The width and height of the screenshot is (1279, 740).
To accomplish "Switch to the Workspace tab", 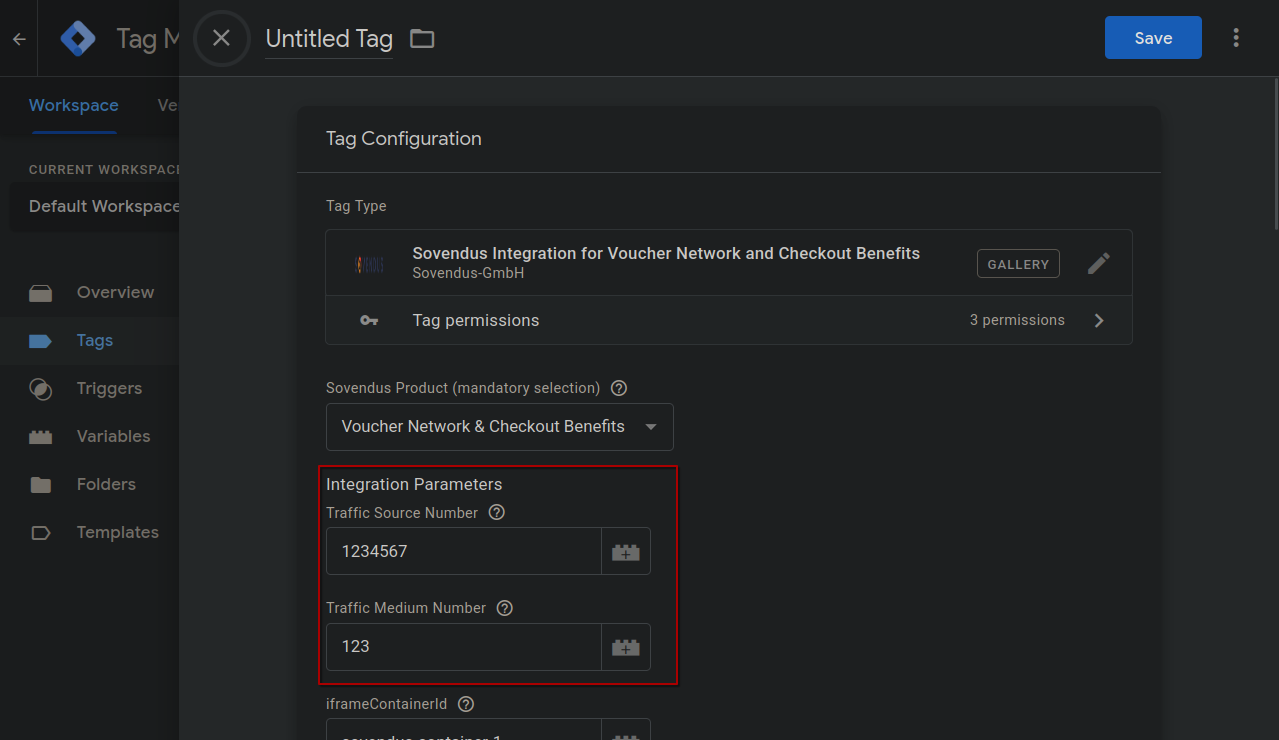I will pos(74,105).
